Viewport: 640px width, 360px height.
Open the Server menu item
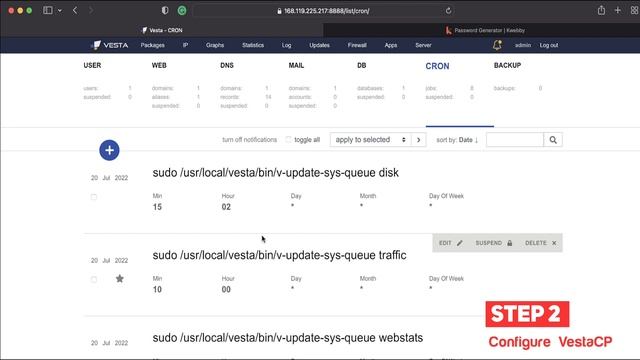423,45
